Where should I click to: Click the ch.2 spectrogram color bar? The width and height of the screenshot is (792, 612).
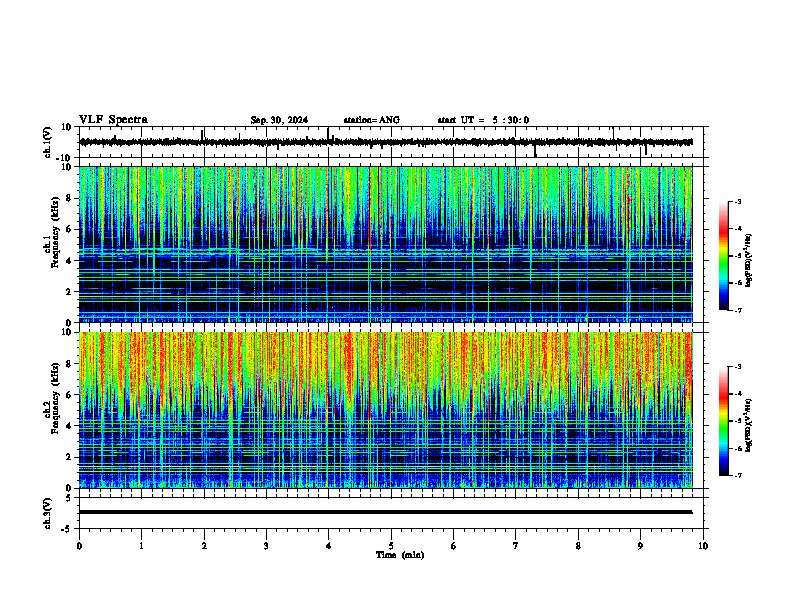point(723,421)
